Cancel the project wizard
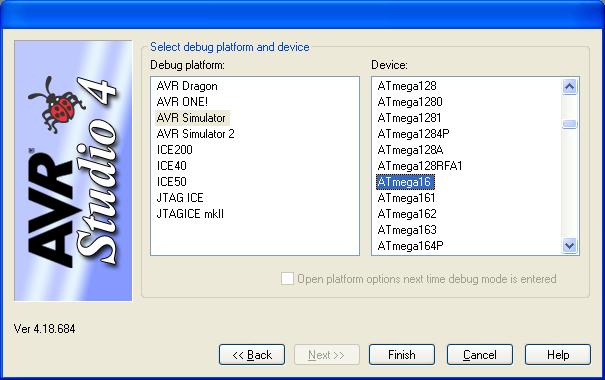The image size is (605, 380). 480,355
